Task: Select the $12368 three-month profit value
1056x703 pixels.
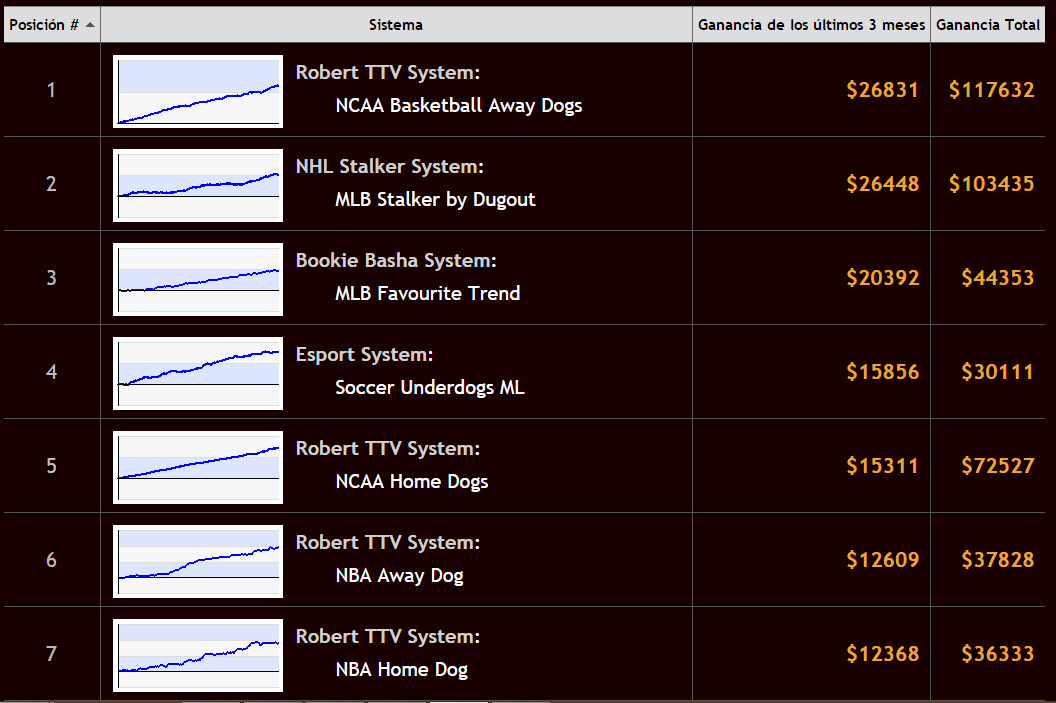Action: [882, 653]
